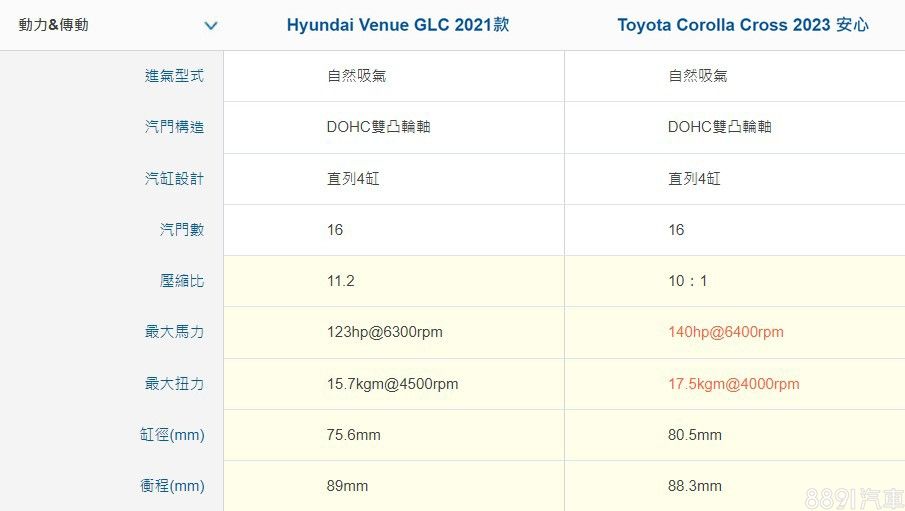The image size is (905, 511).
Task: Select the 汽門構造 row label
Action: pyautogui.click(x=174, y=127)
